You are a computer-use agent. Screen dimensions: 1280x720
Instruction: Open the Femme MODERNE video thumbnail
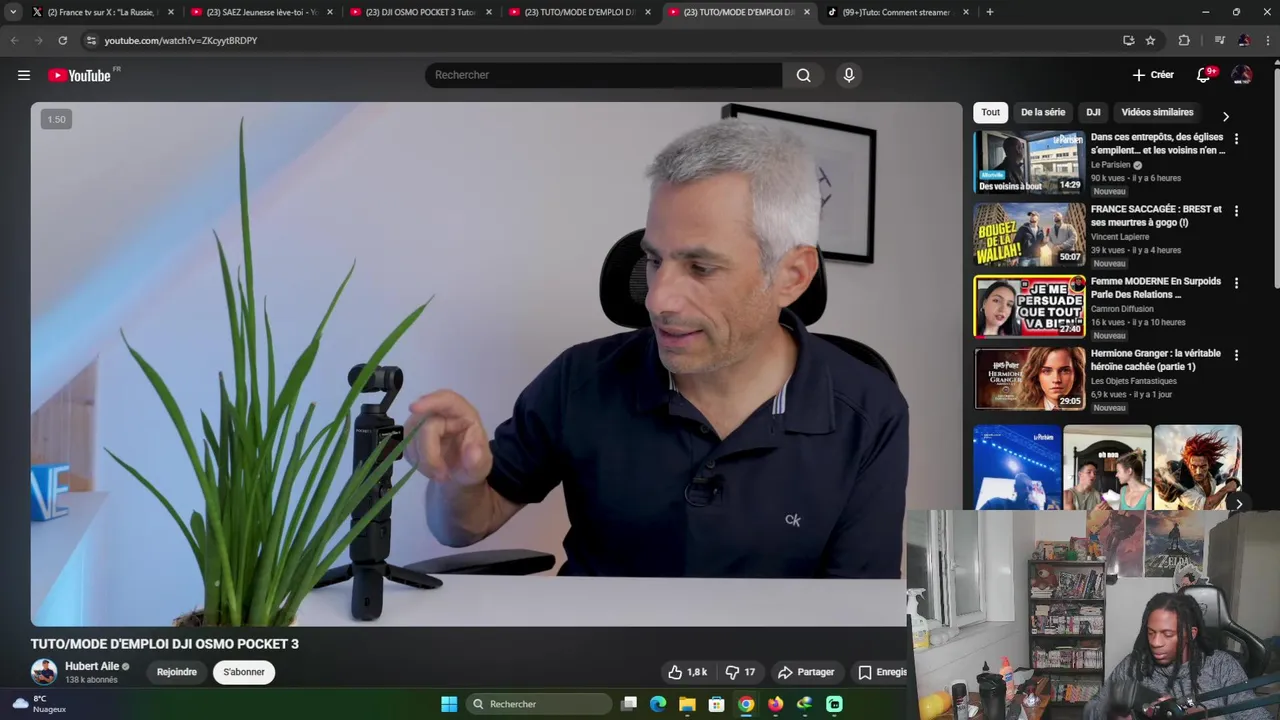(1029, 306)
